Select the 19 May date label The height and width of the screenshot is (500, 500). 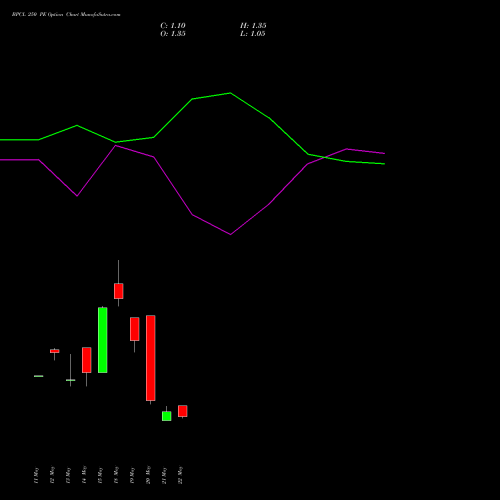pyautogui.click(x=132, y=475)
